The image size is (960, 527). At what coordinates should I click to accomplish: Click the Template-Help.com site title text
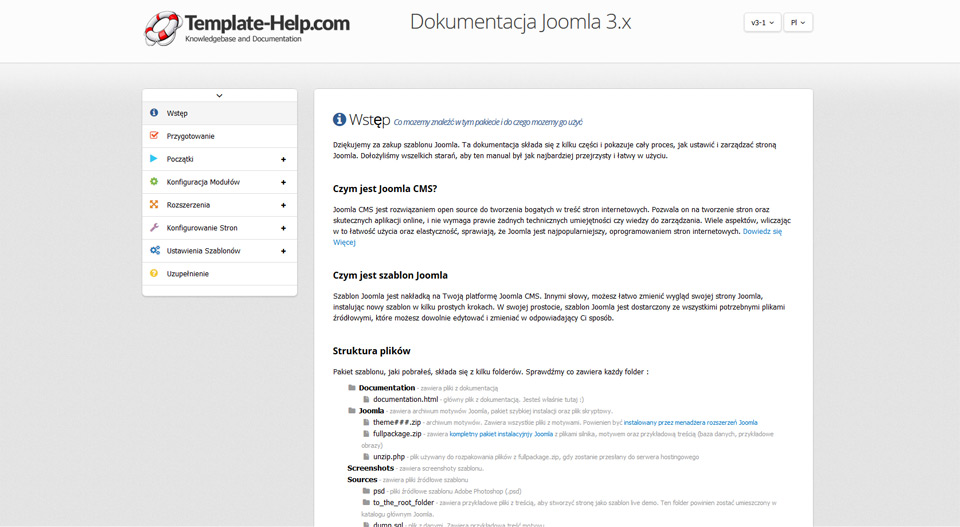267,23
